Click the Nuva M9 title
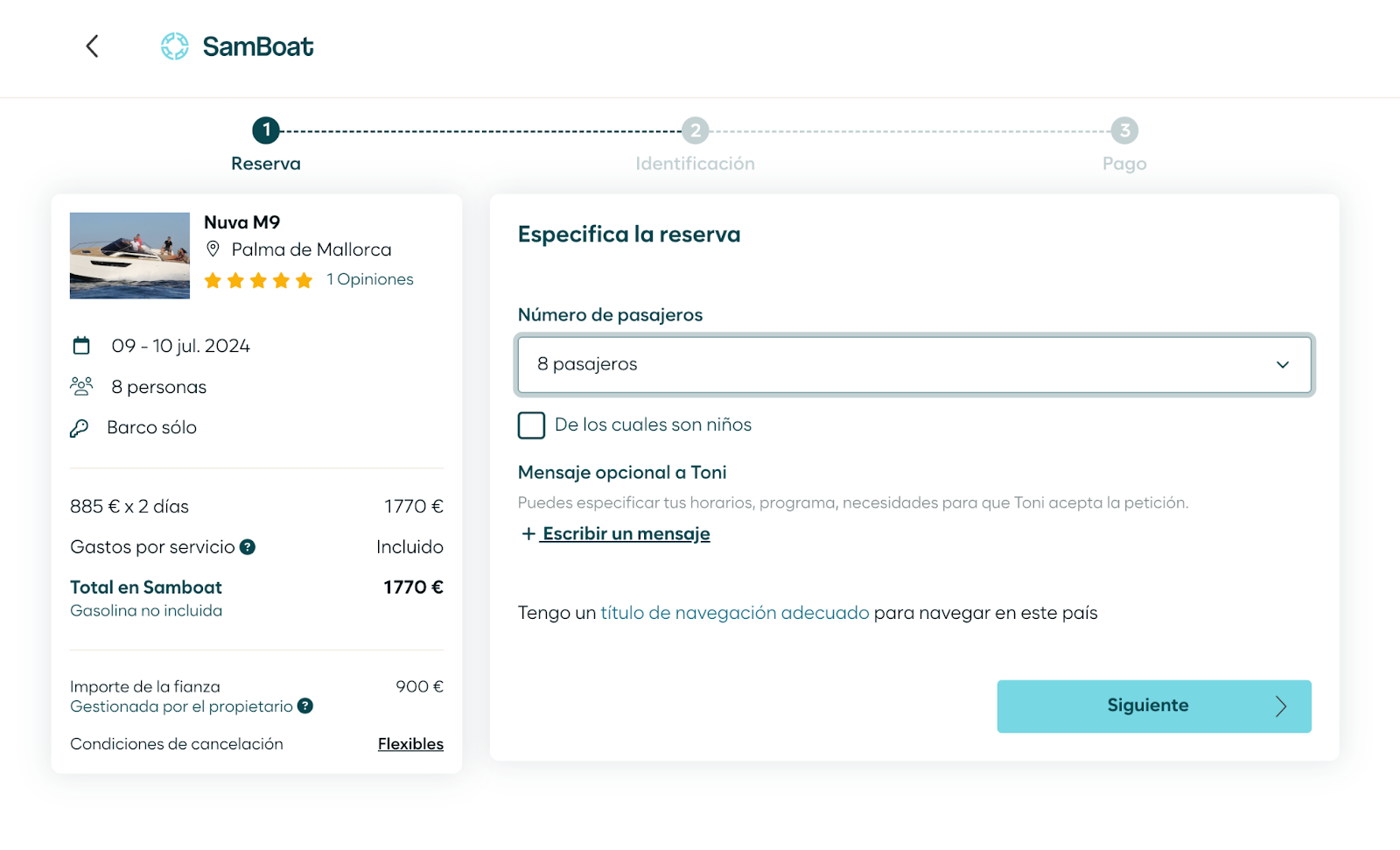 pos(242,222)
